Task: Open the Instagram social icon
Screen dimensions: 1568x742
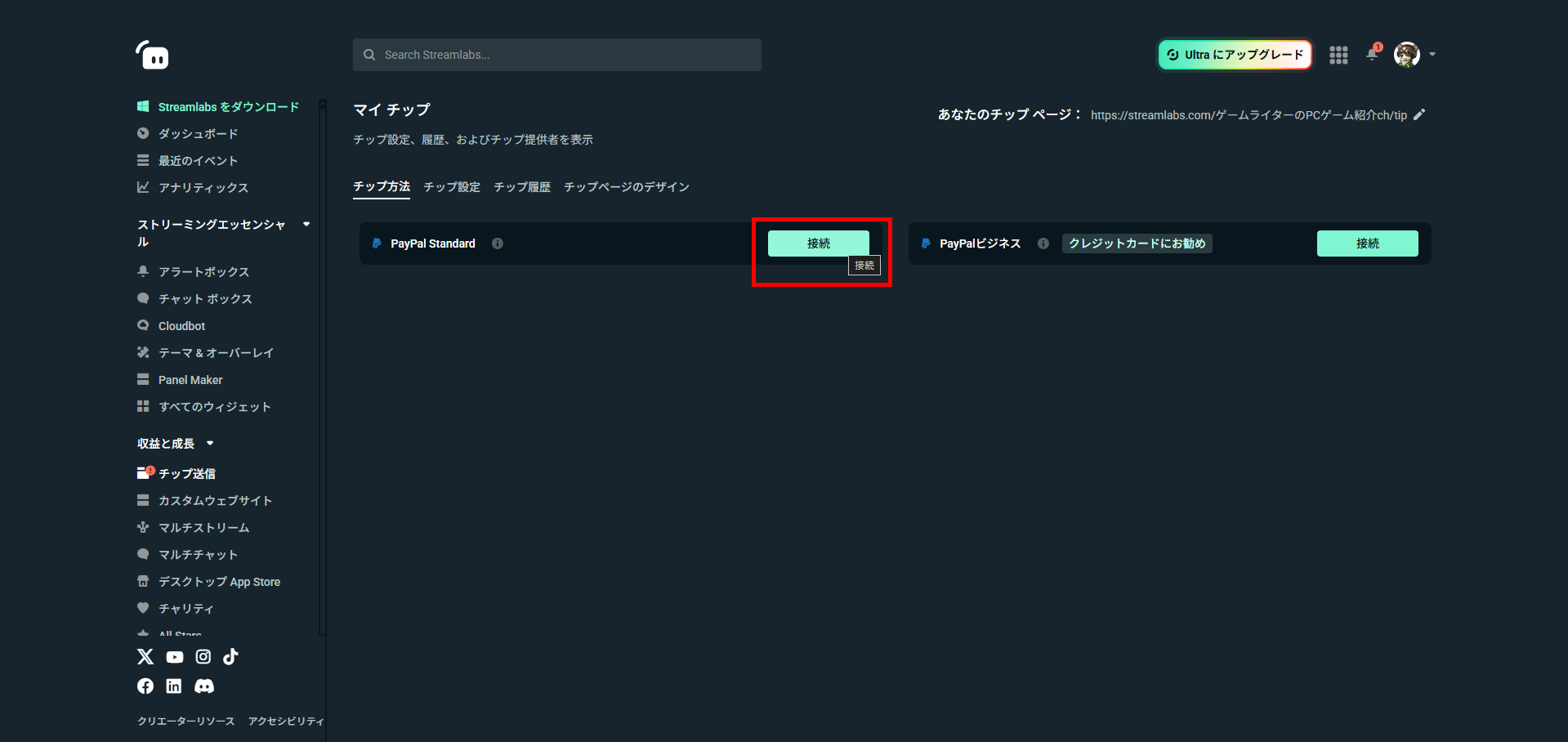Action: [203, 656]
